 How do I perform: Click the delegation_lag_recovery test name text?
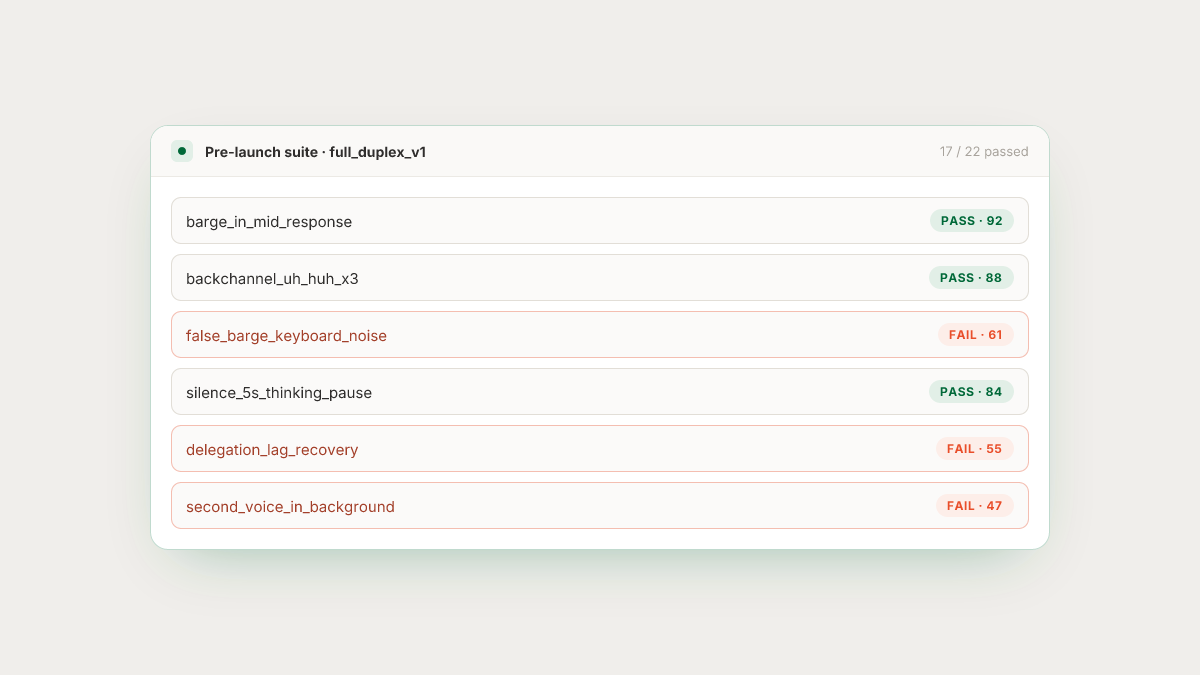272,450
